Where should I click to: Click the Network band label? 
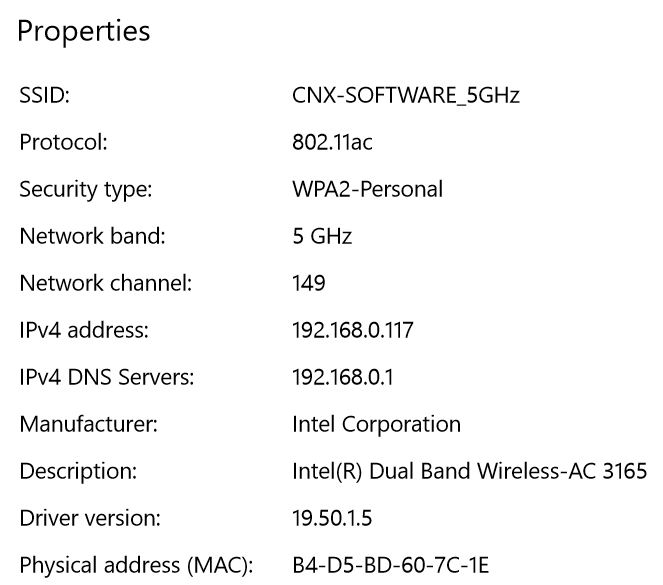coord(92,236)
